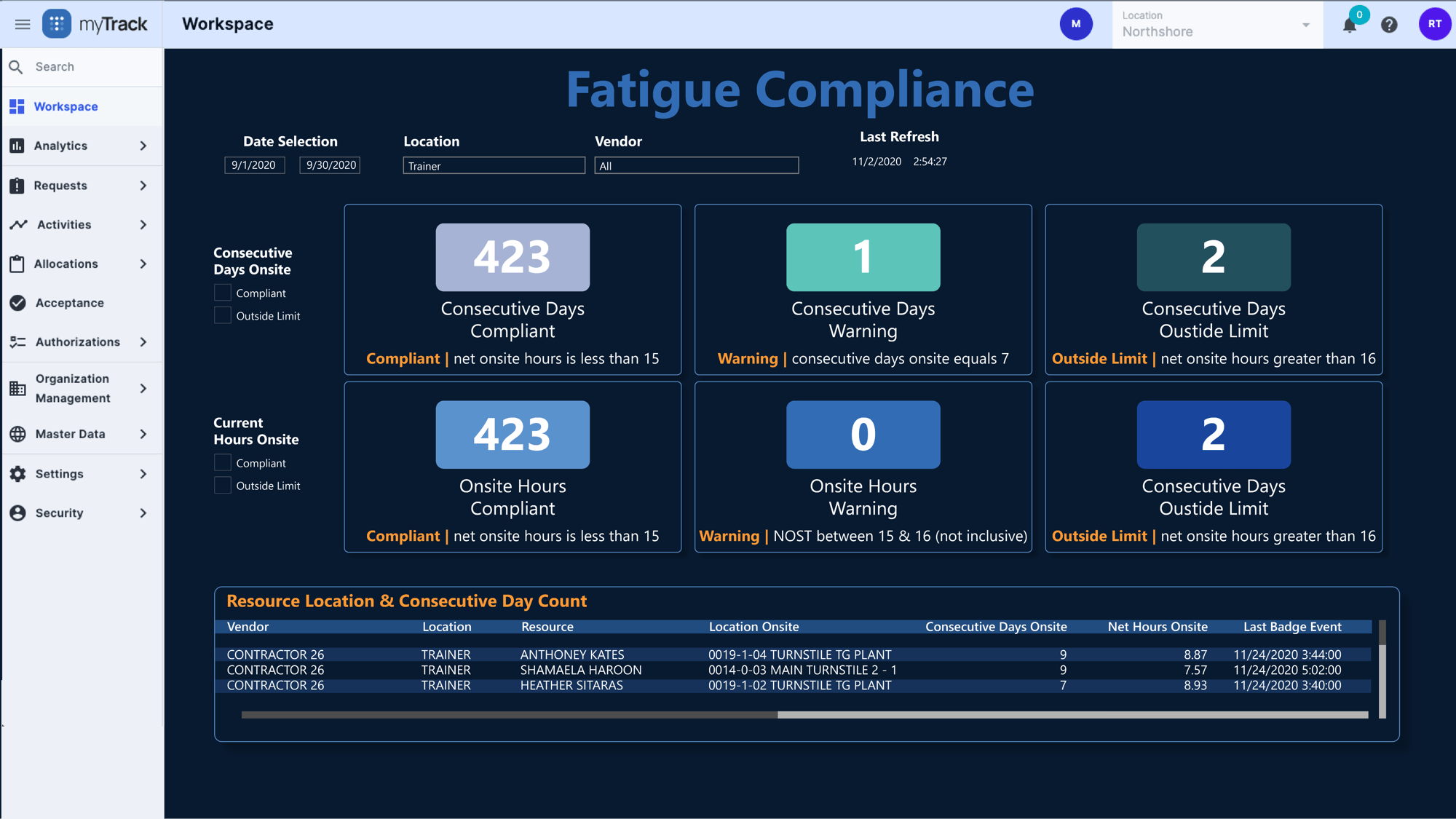This screenshot has width=1456, height=819.
Task: Click the Master Data globe icon
Action: click(x=18, y=434)
